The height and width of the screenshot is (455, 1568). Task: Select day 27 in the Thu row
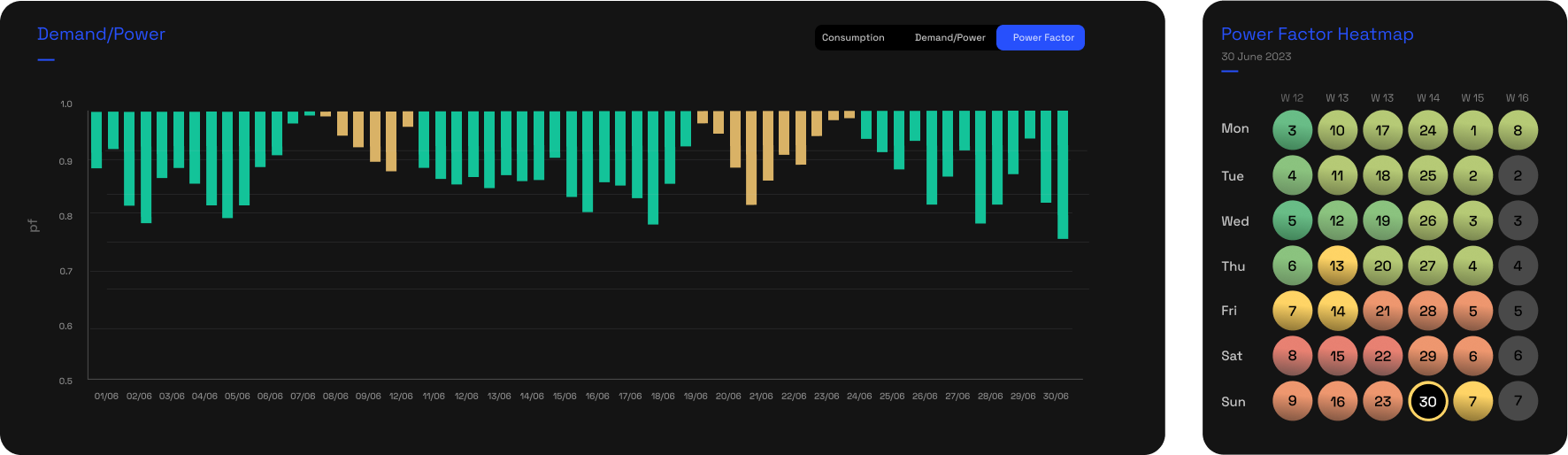coord(1427,266)
